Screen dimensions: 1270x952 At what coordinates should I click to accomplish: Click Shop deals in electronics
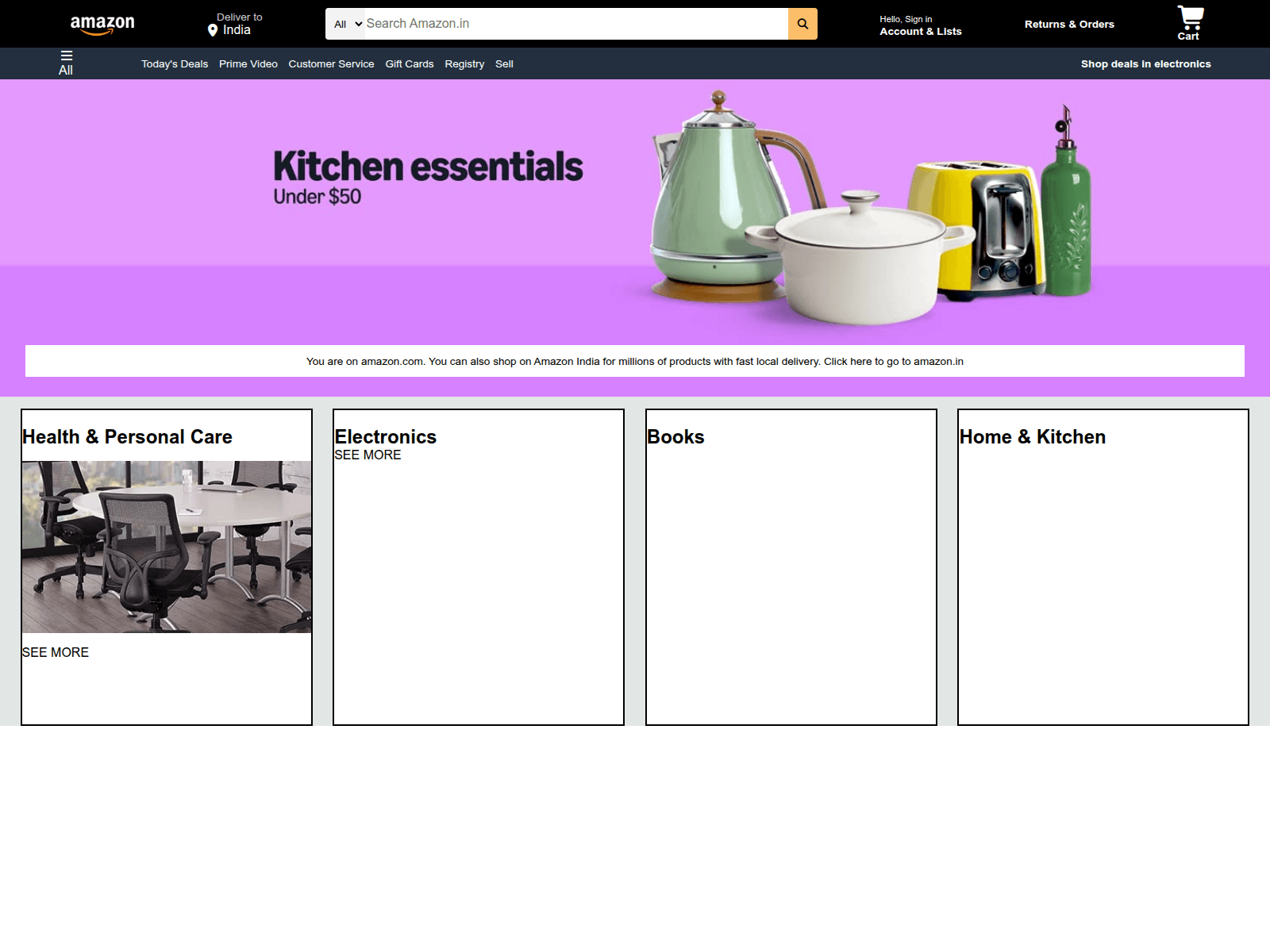[1145, 64]
